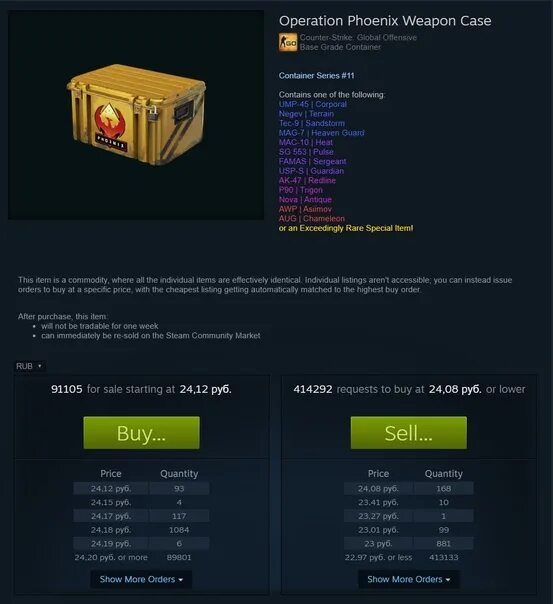Open the UMP-45 | Corporal item link
The width and height of the screenshot is (553, 604).
pyautogui.click(x=313, y=104)
